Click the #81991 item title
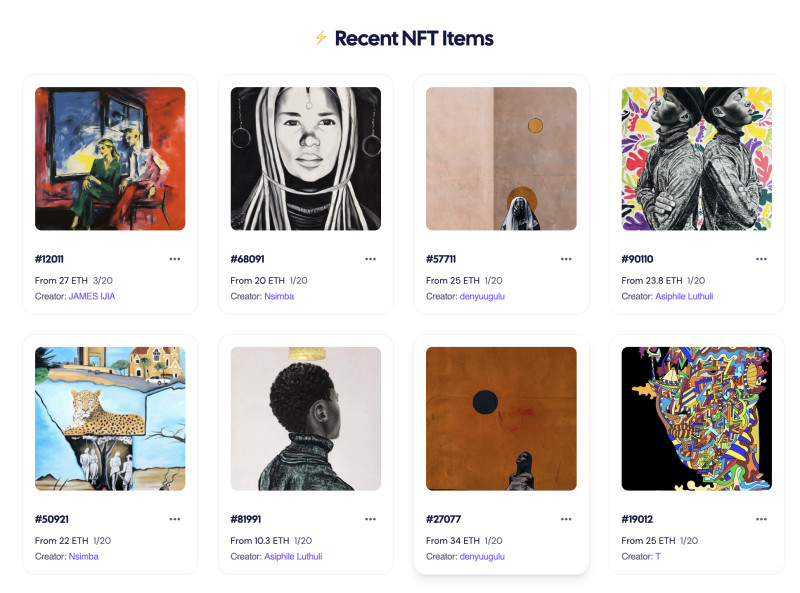This screenshot has width=800, height=593. pos(247,519)
